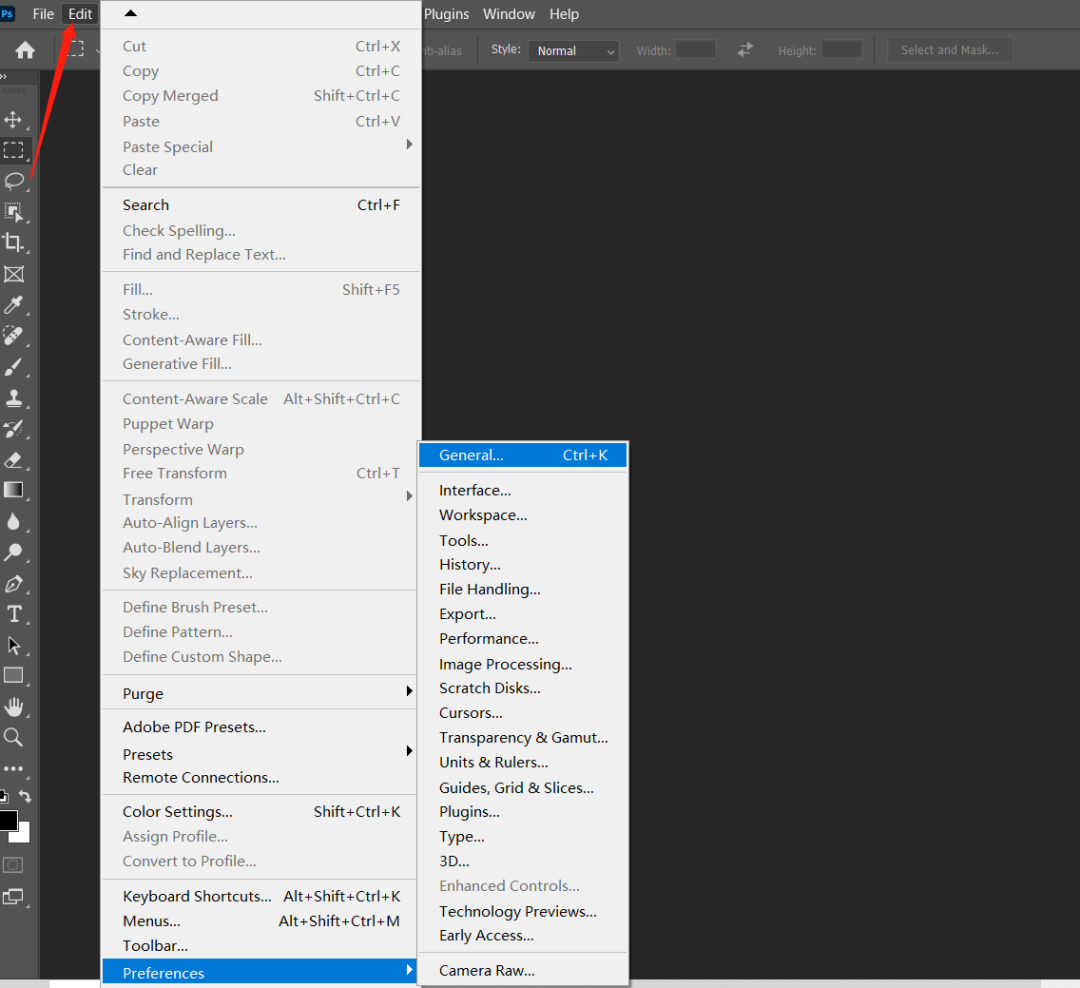Select the Hand tool
Image resolution: width=1080 pixels, height=988 pixels.
tap(14, 707)
